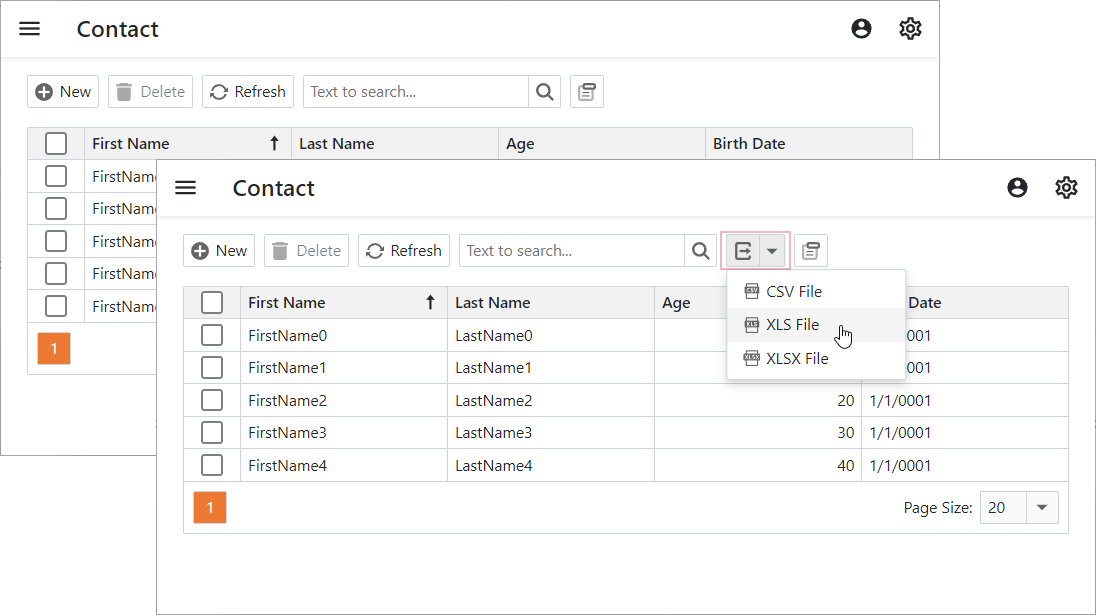Click Refresh button in back window
1096x615 pixels.
248,92
